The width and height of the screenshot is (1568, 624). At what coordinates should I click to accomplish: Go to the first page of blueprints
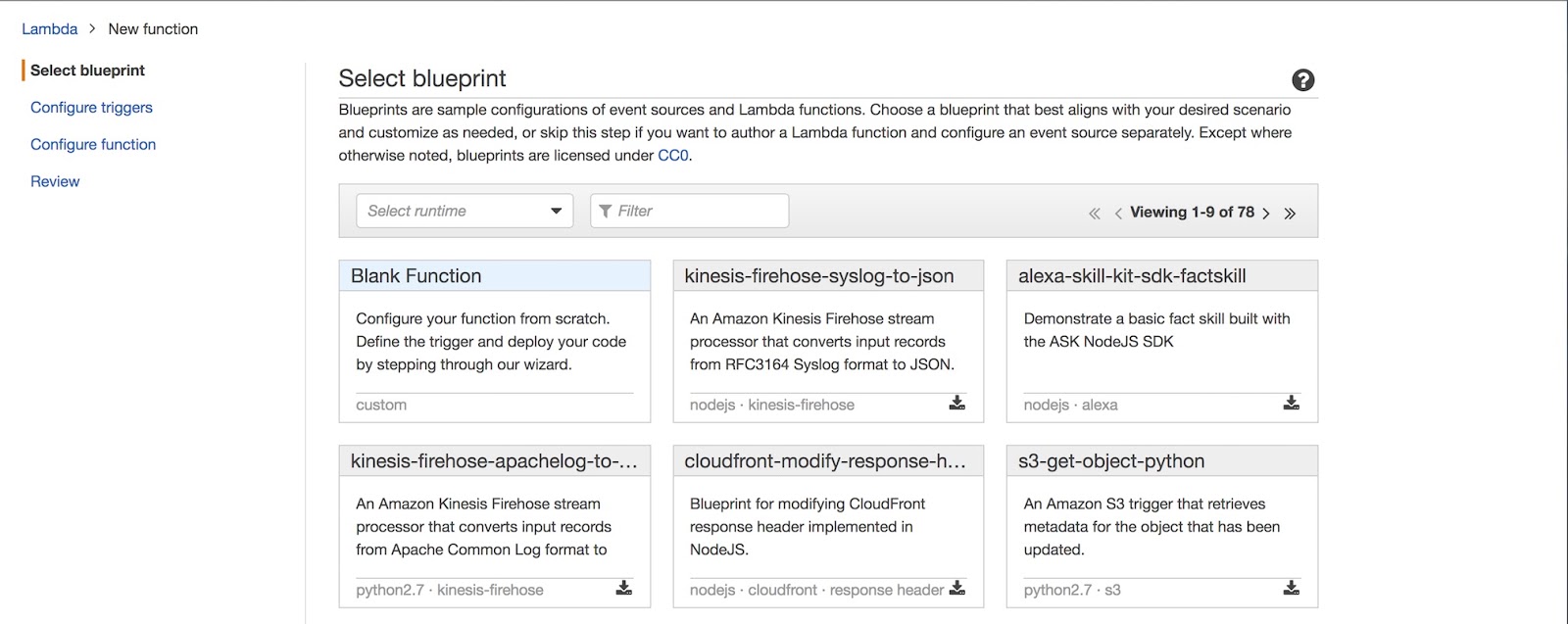pos(1095,214)
